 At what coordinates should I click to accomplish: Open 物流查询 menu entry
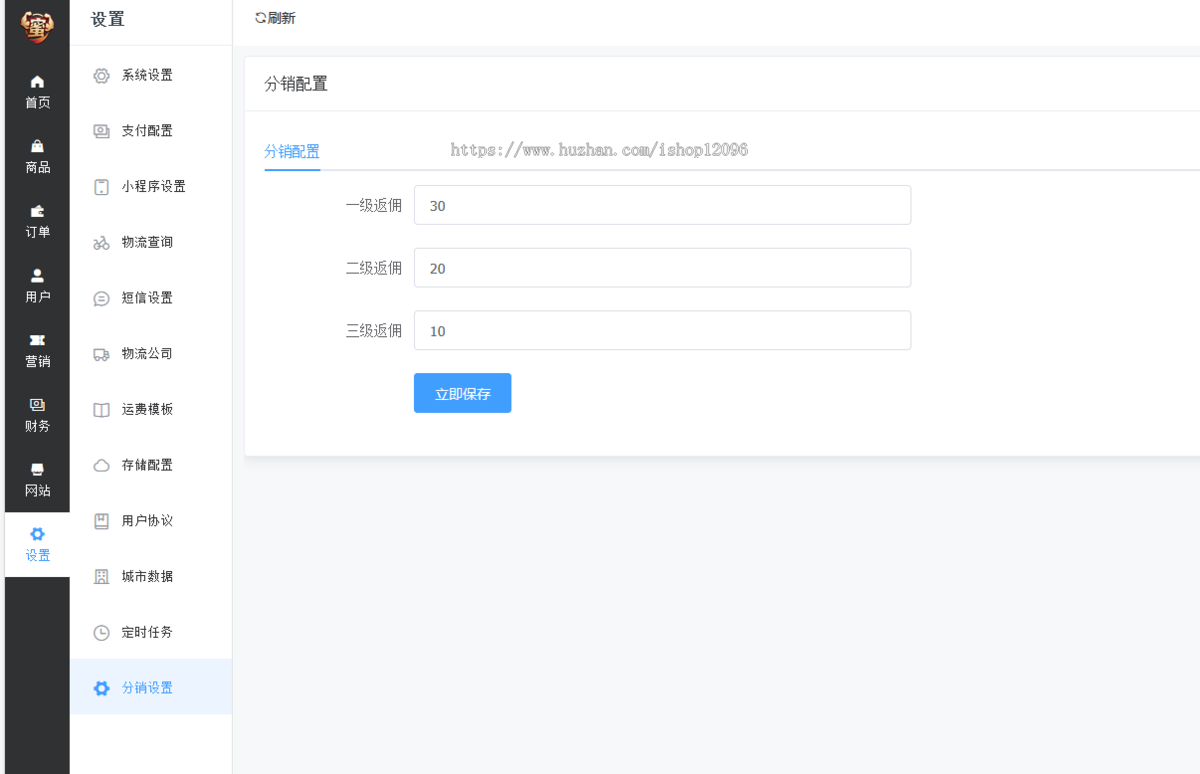[151, 242]
